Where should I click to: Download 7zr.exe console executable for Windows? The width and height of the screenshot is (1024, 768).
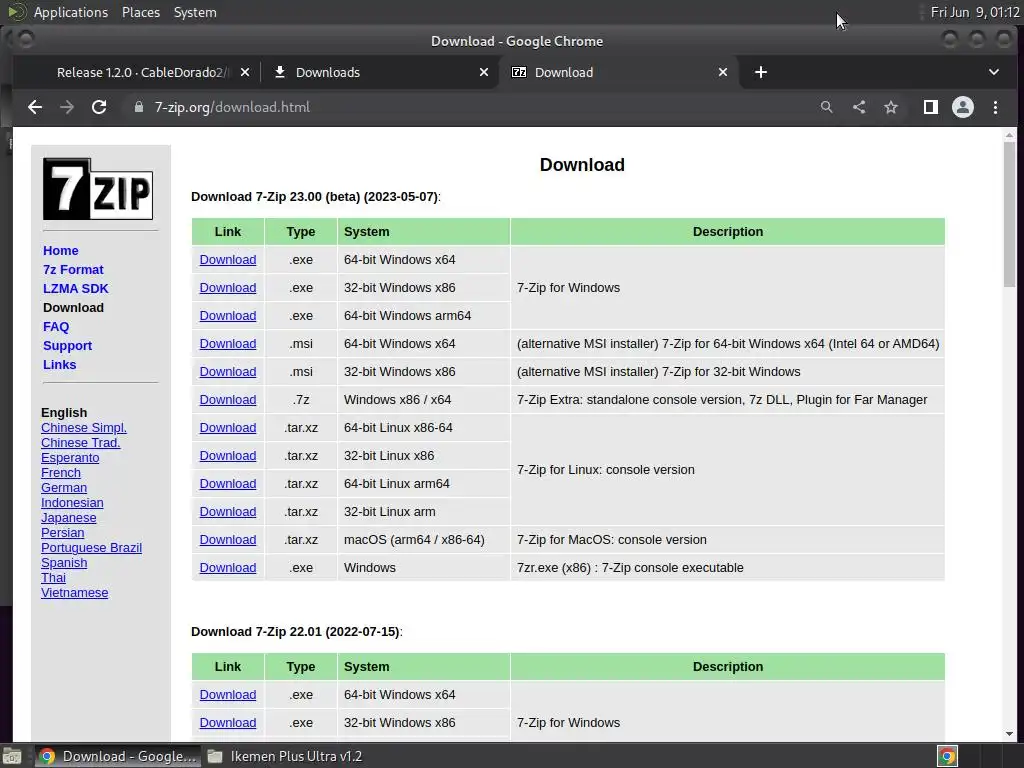(228, 569)
